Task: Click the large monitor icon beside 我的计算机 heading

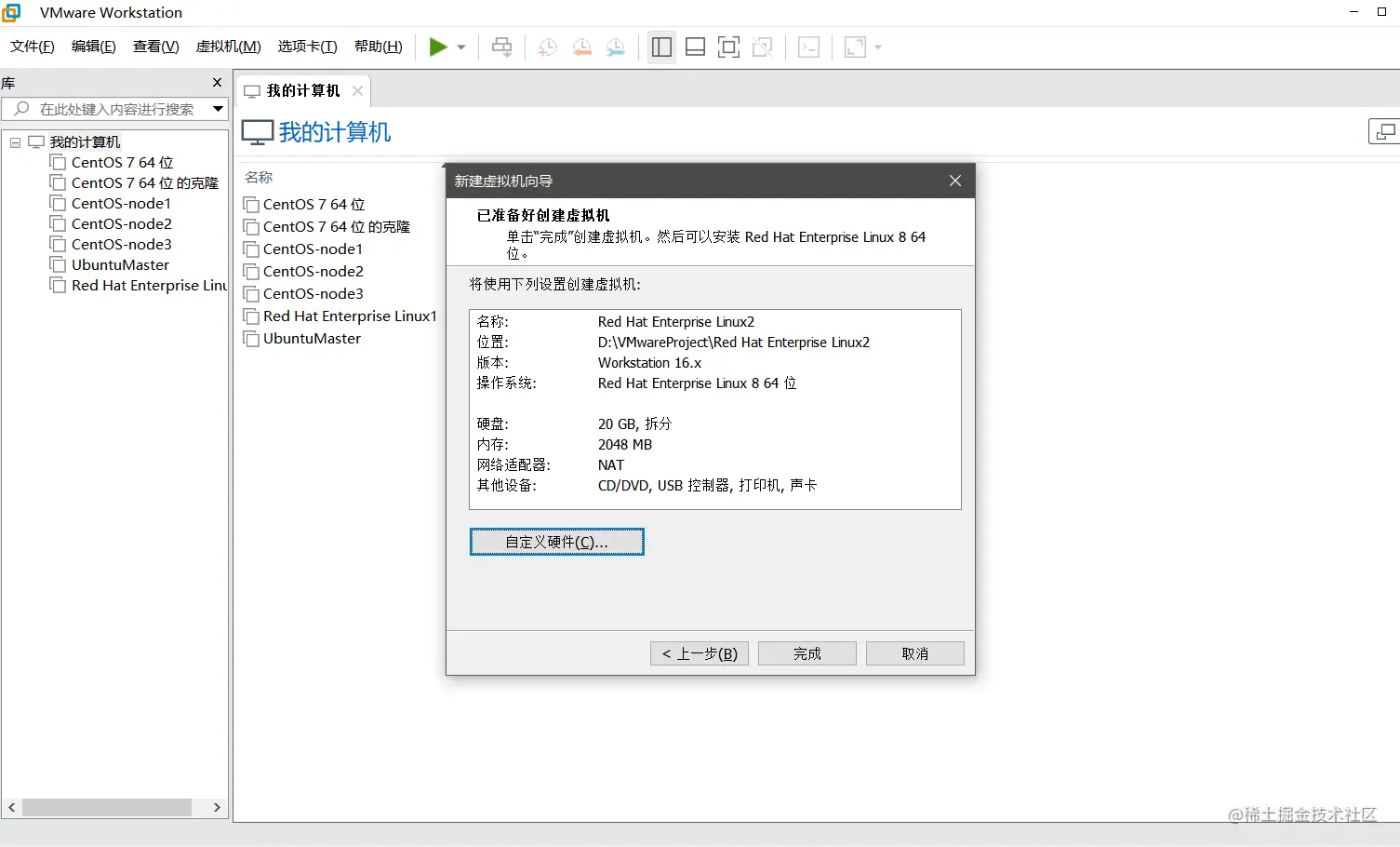Action: [x=258, y=132]
